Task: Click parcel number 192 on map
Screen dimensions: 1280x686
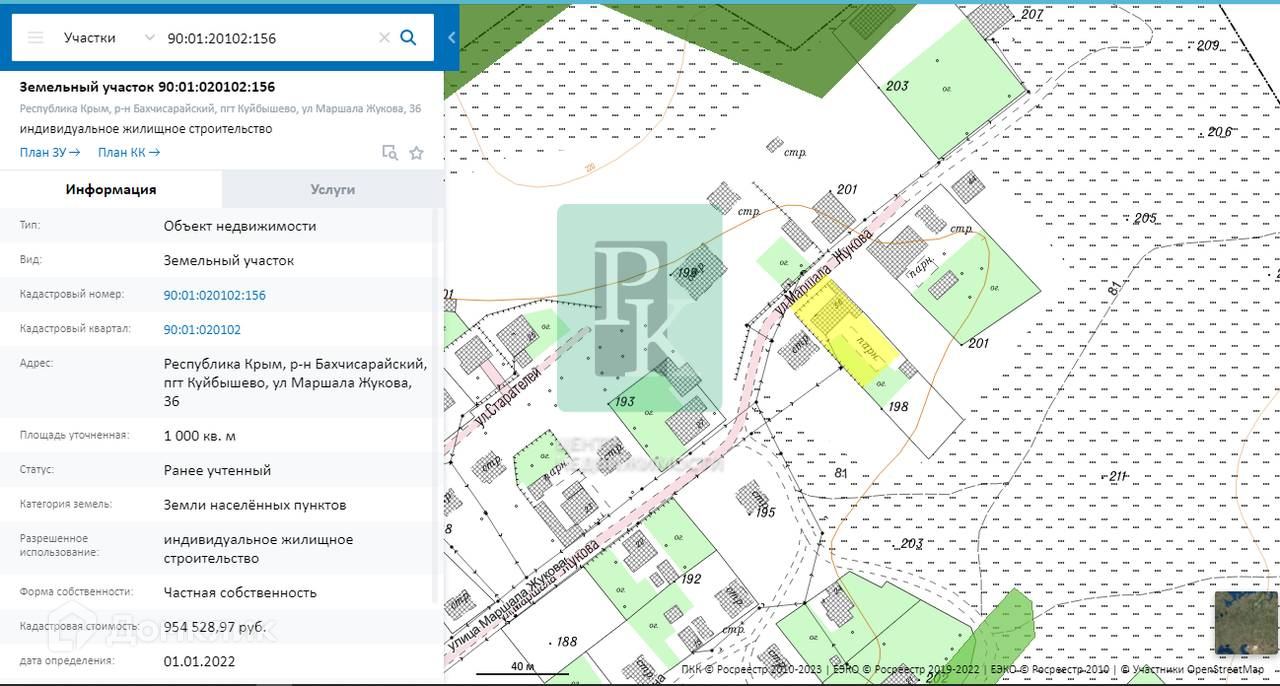Action: click(691, 578)
